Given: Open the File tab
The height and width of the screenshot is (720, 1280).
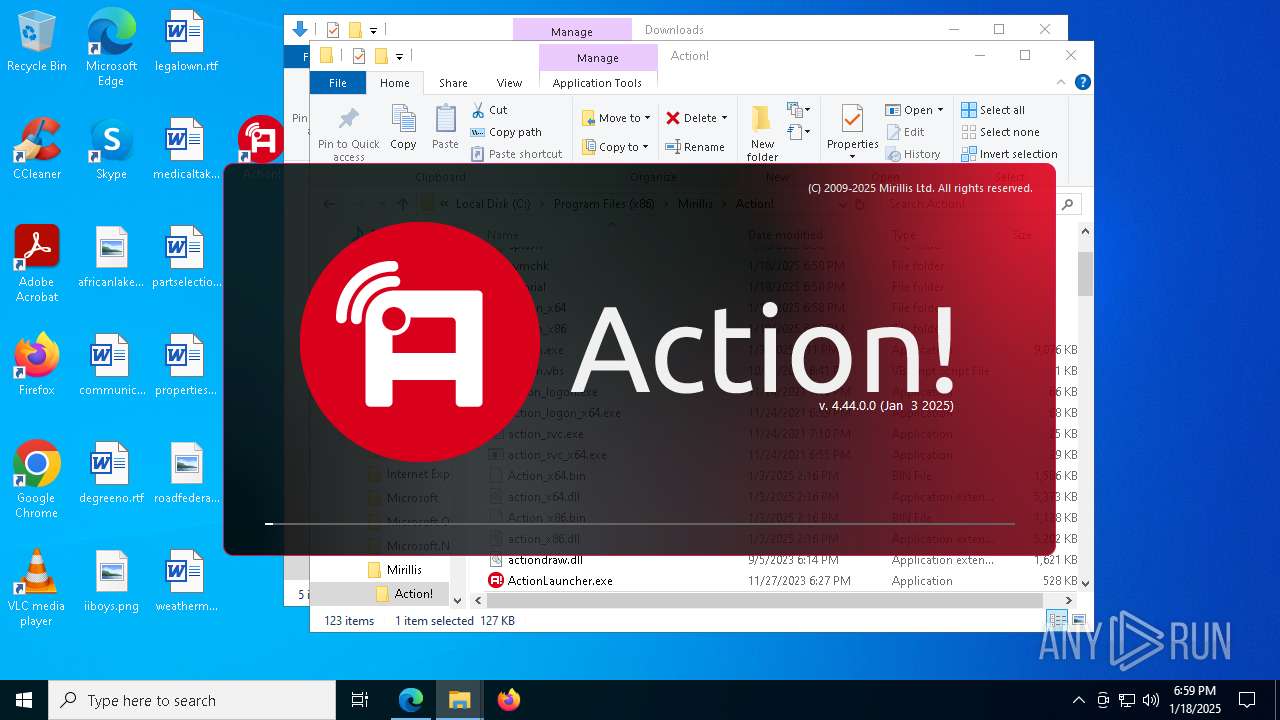Looking at the screenshot, I should (338, 83).
